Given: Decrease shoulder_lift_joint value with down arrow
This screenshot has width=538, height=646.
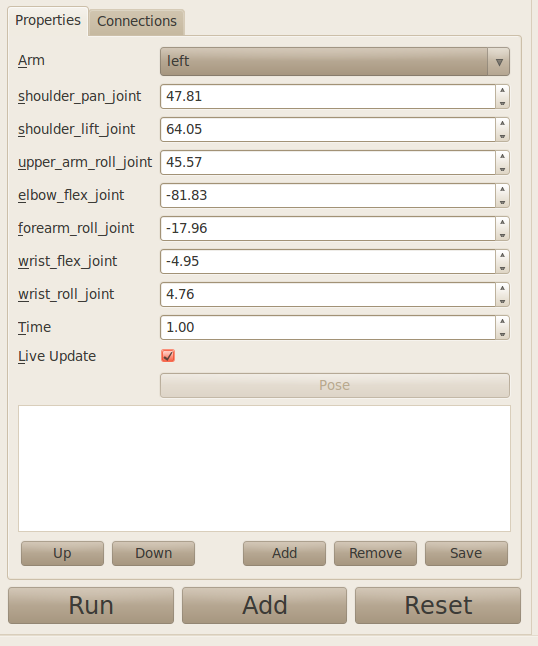Looking at the screenshot, I should click(502, 136).
